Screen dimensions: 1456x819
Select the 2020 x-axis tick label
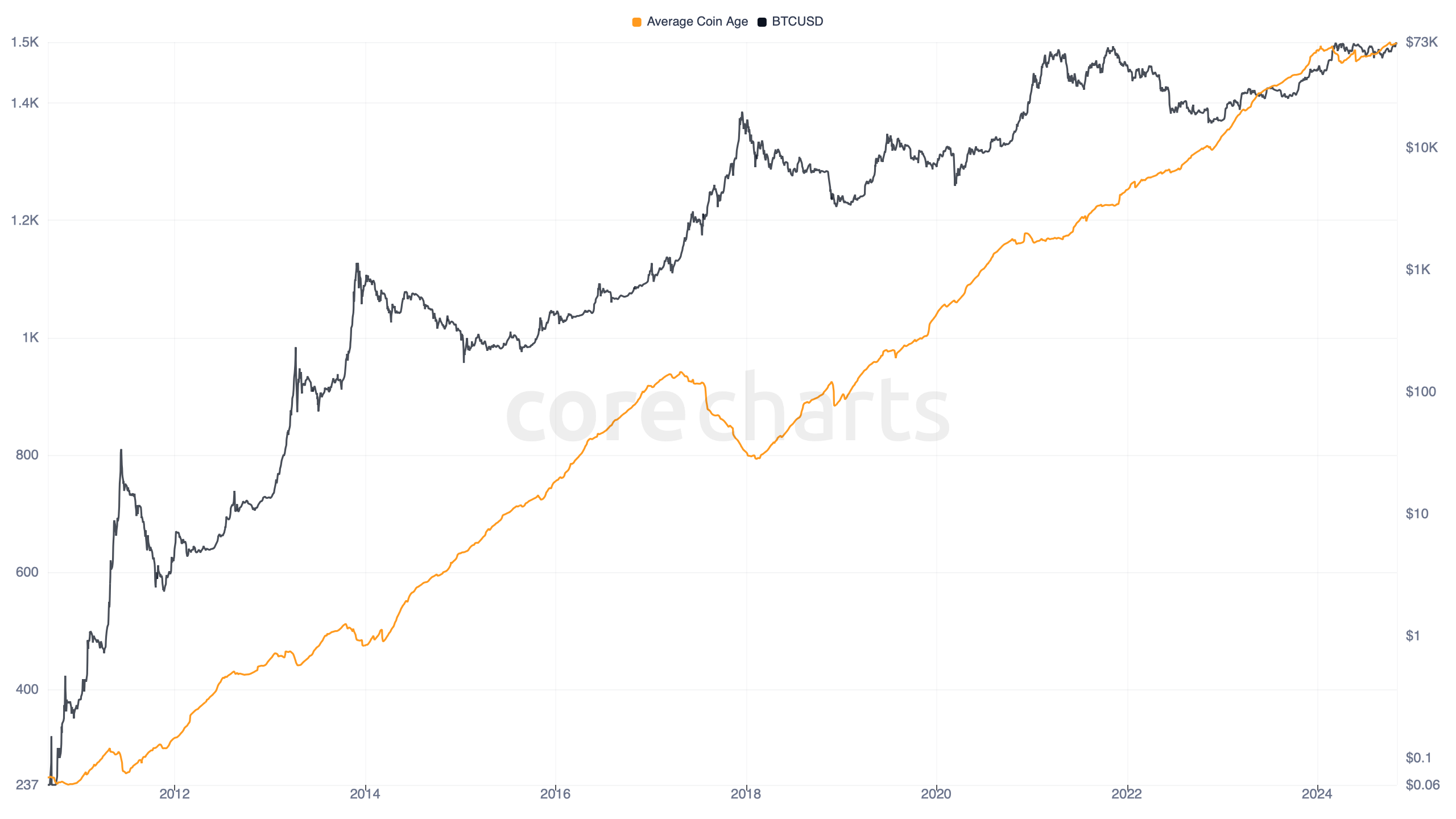tap(936, 794)
